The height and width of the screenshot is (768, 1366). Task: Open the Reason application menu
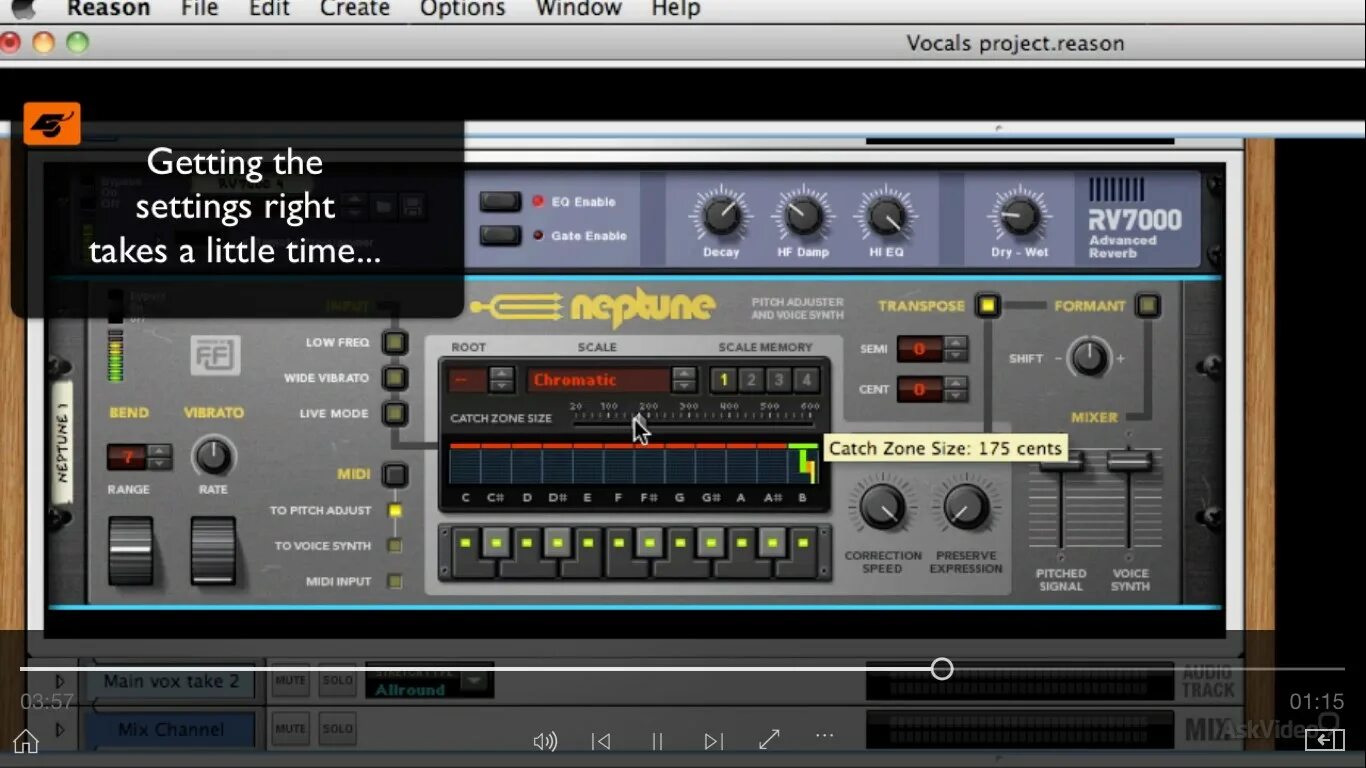(108, 9)
